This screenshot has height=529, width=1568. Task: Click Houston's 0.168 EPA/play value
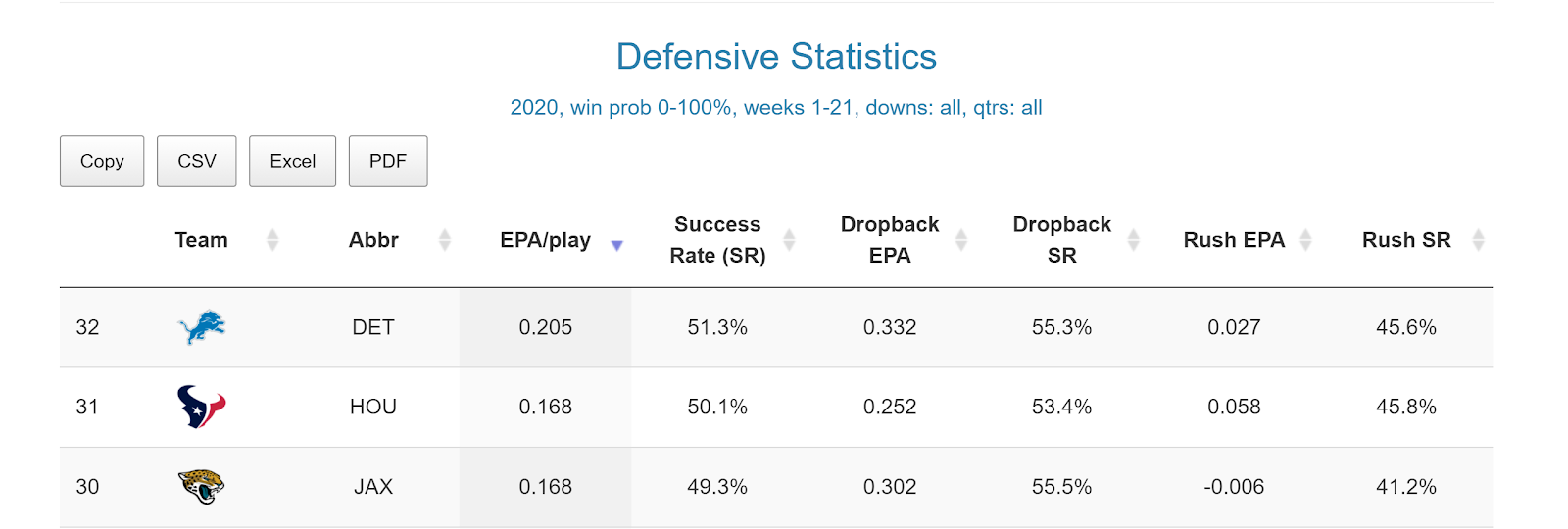coord(545,407)
